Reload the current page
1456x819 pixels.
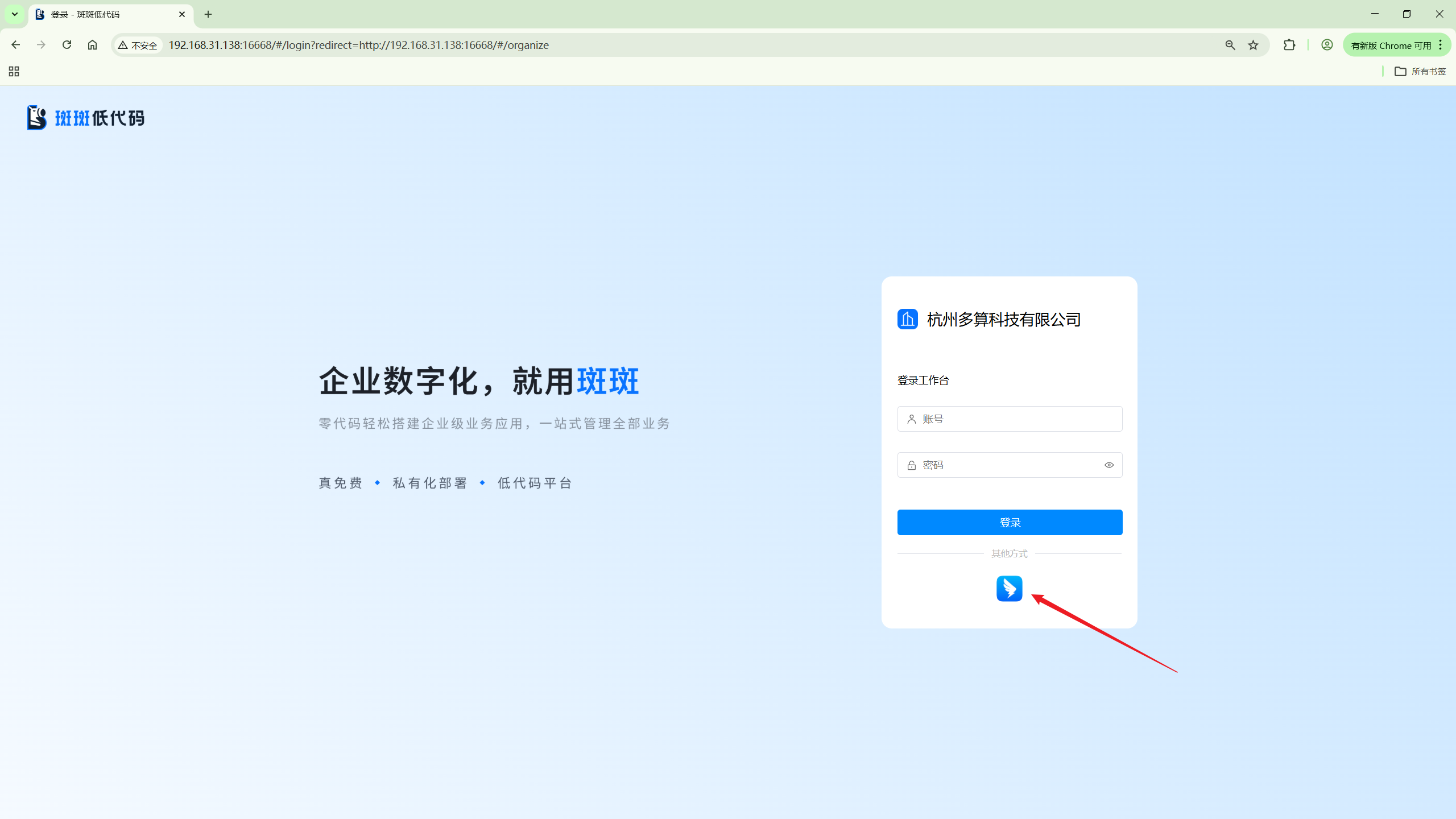pyautogui.click(x=67, y=45)
